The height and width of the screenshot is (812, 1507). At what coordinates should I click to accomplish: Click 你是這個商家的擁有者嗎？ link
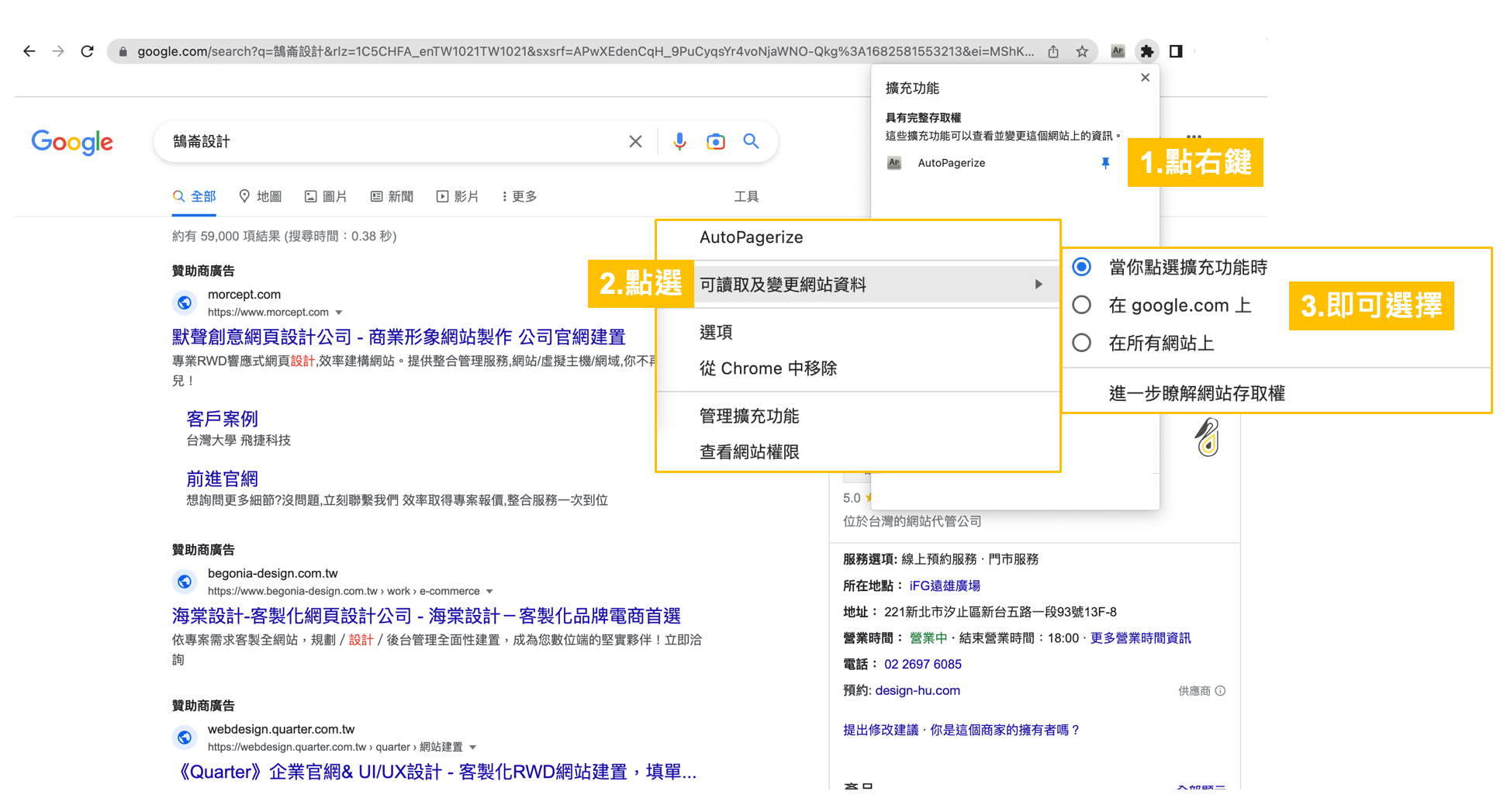coord(1005,731)
